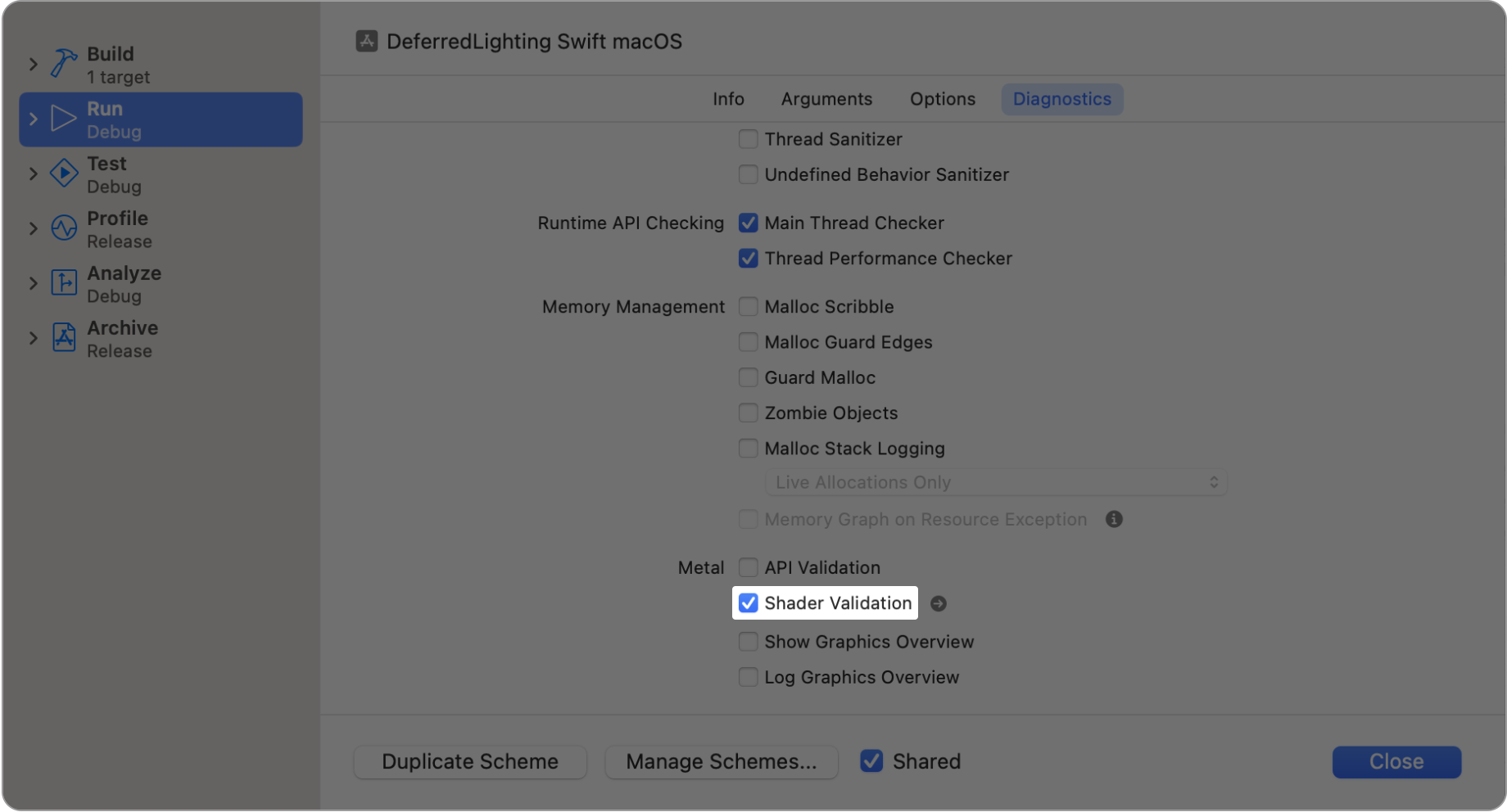
Task: Click the Run play icon
Action: (63, 118)
